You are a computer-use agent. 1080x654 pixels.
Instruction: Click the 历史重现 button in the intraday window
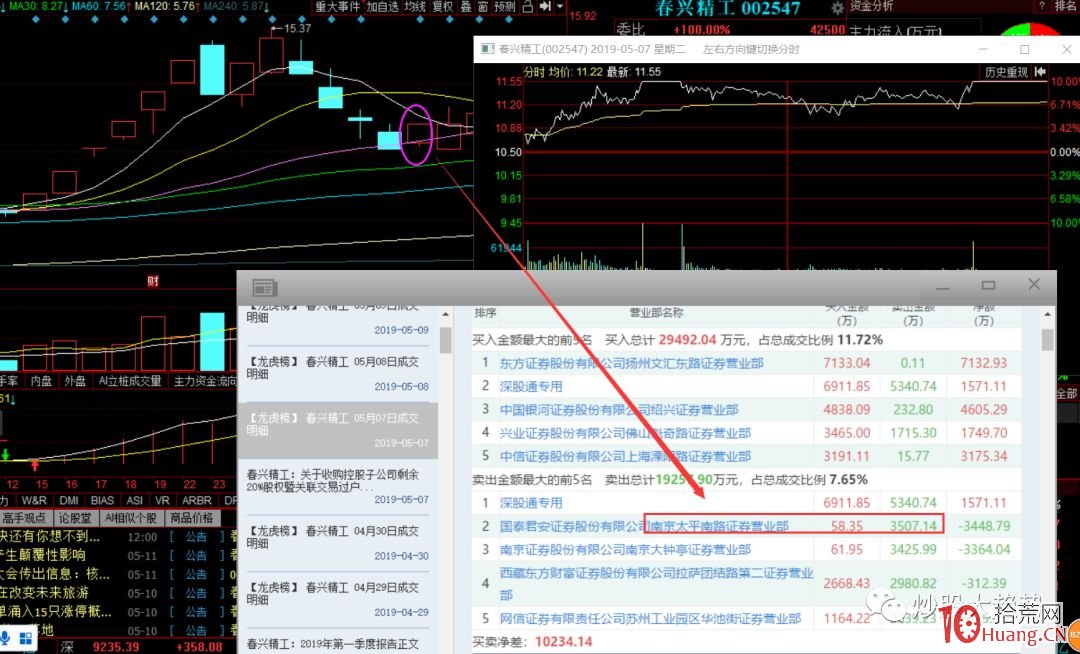pos(1006,72)
